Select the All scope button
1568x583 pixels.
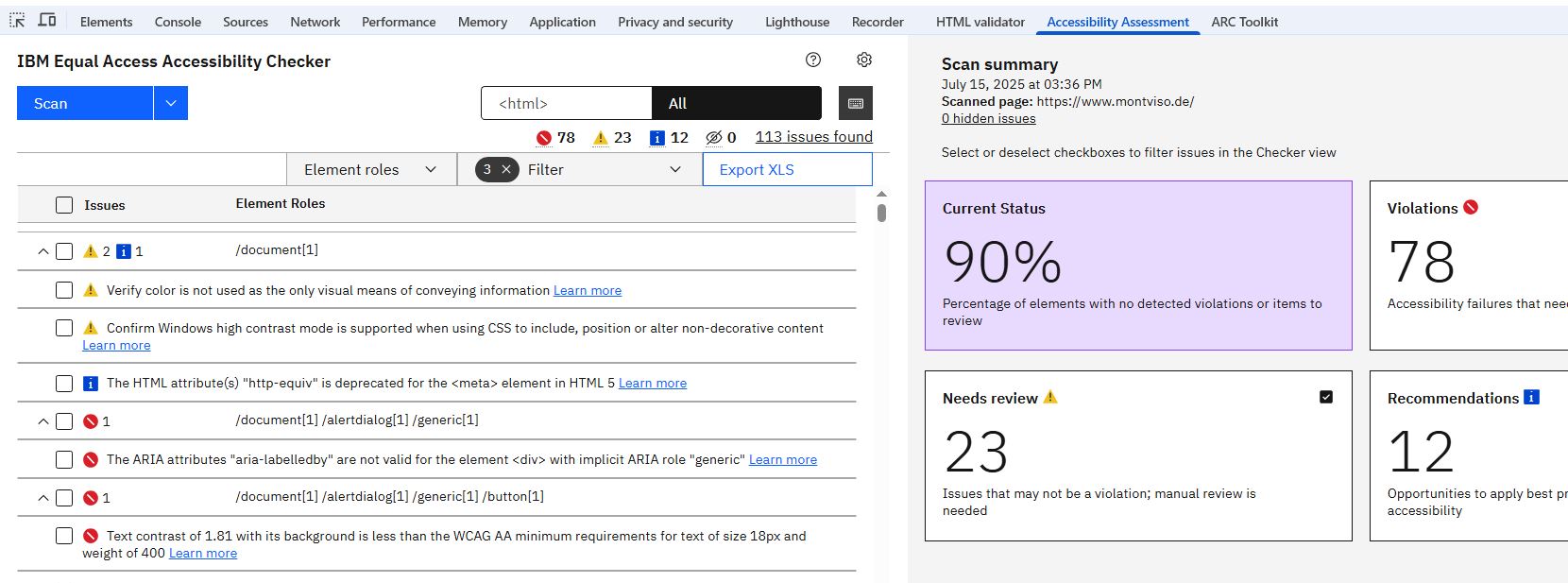point(737,103)
